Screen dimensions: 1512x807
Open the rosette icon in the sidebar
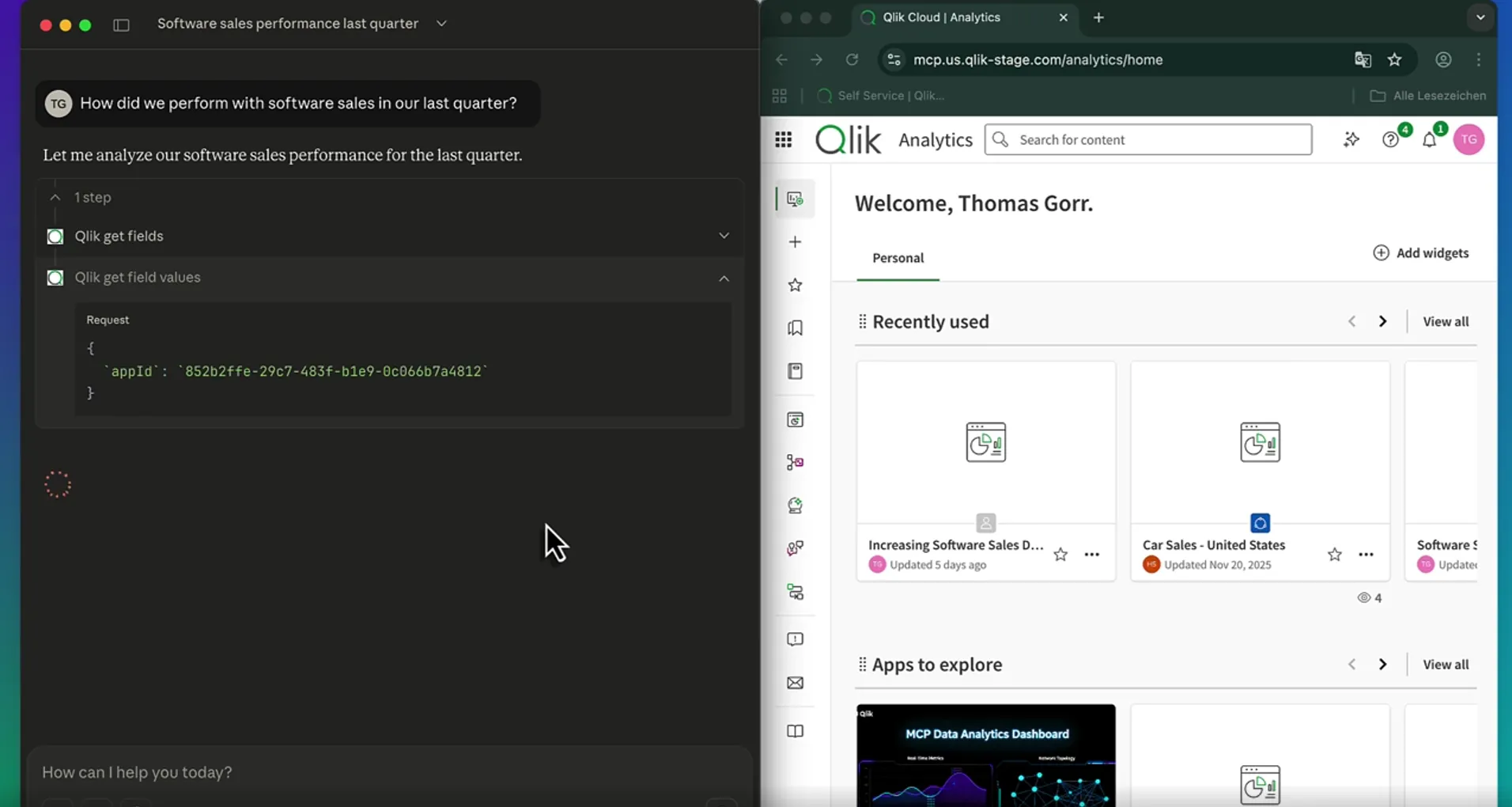click(796, 548)
